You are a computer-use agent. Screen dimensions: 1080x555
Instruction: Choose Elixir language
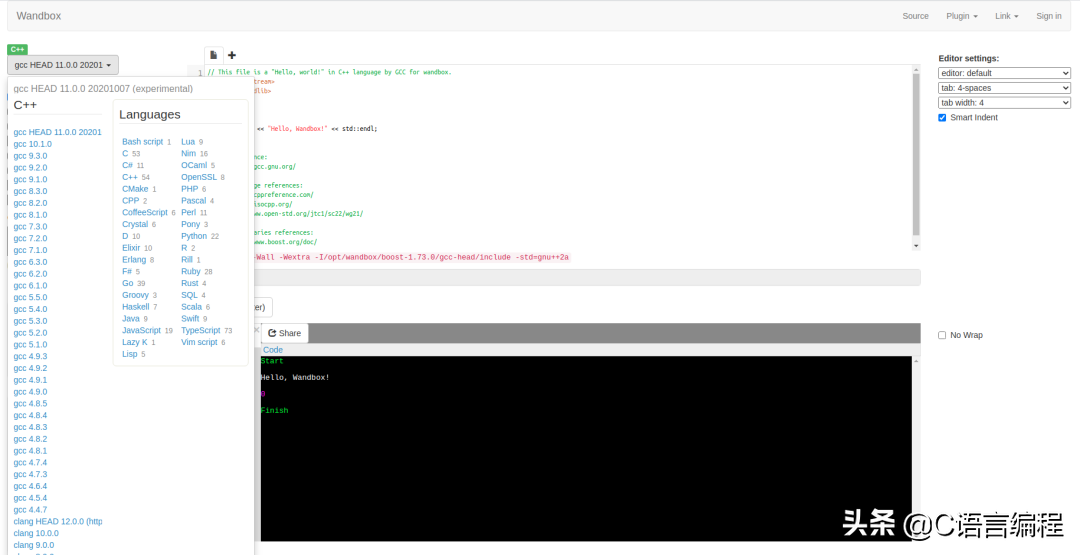[131, 248]
